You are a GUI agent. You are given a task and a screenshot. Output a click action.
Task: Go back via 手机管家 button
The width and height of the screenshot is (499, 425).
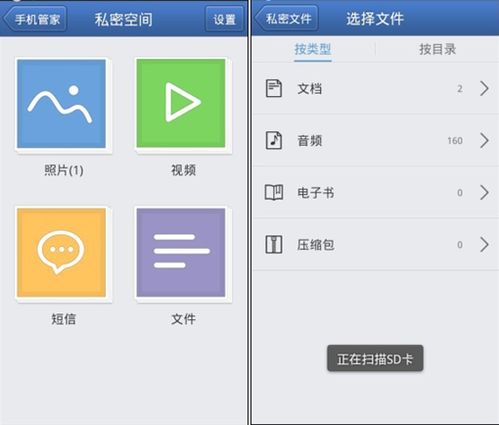pyautogui.click(x=35, y=19)
